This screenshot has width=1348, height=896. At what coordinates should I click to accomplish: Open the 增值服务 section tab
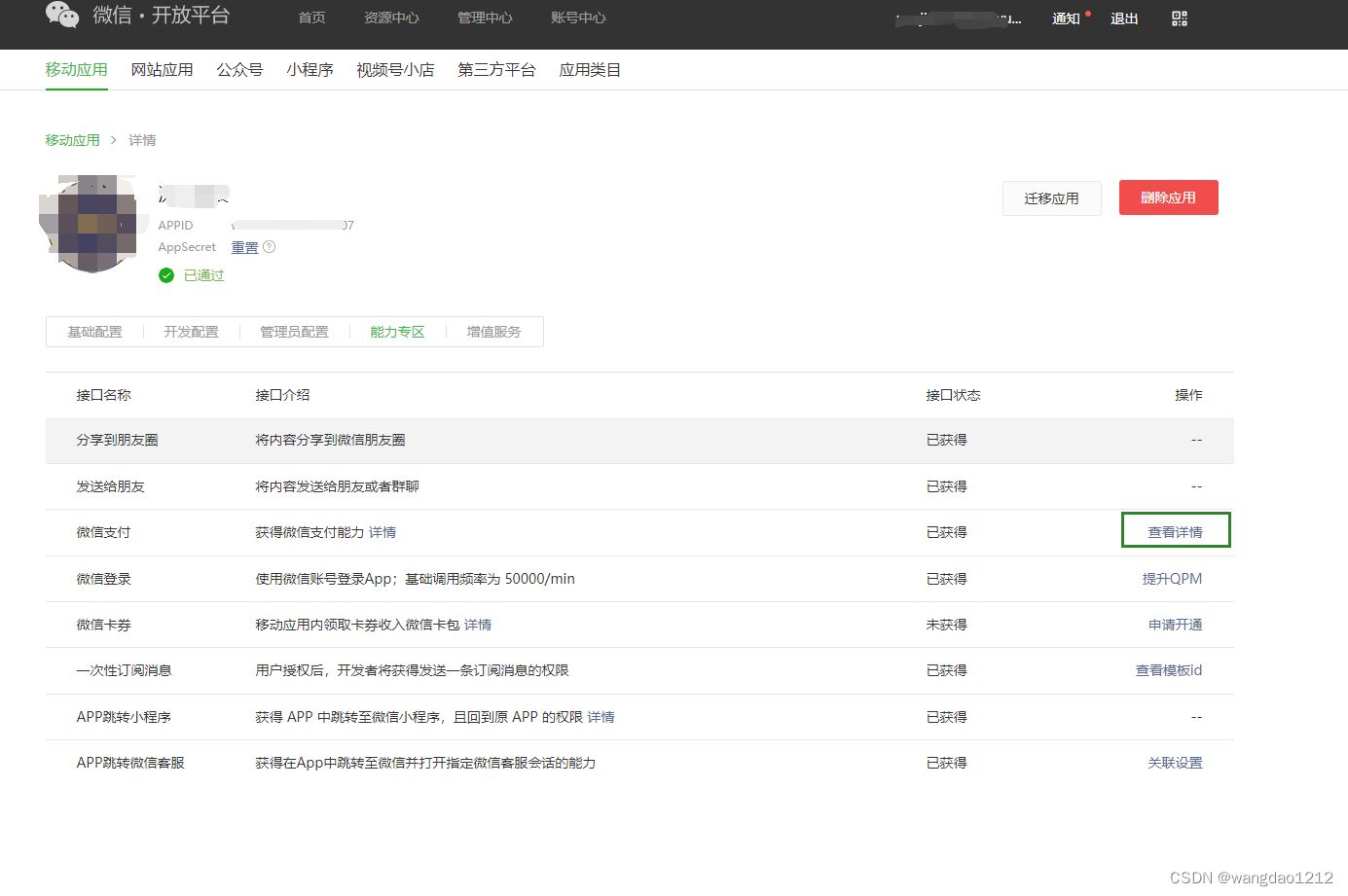(493, 332)
